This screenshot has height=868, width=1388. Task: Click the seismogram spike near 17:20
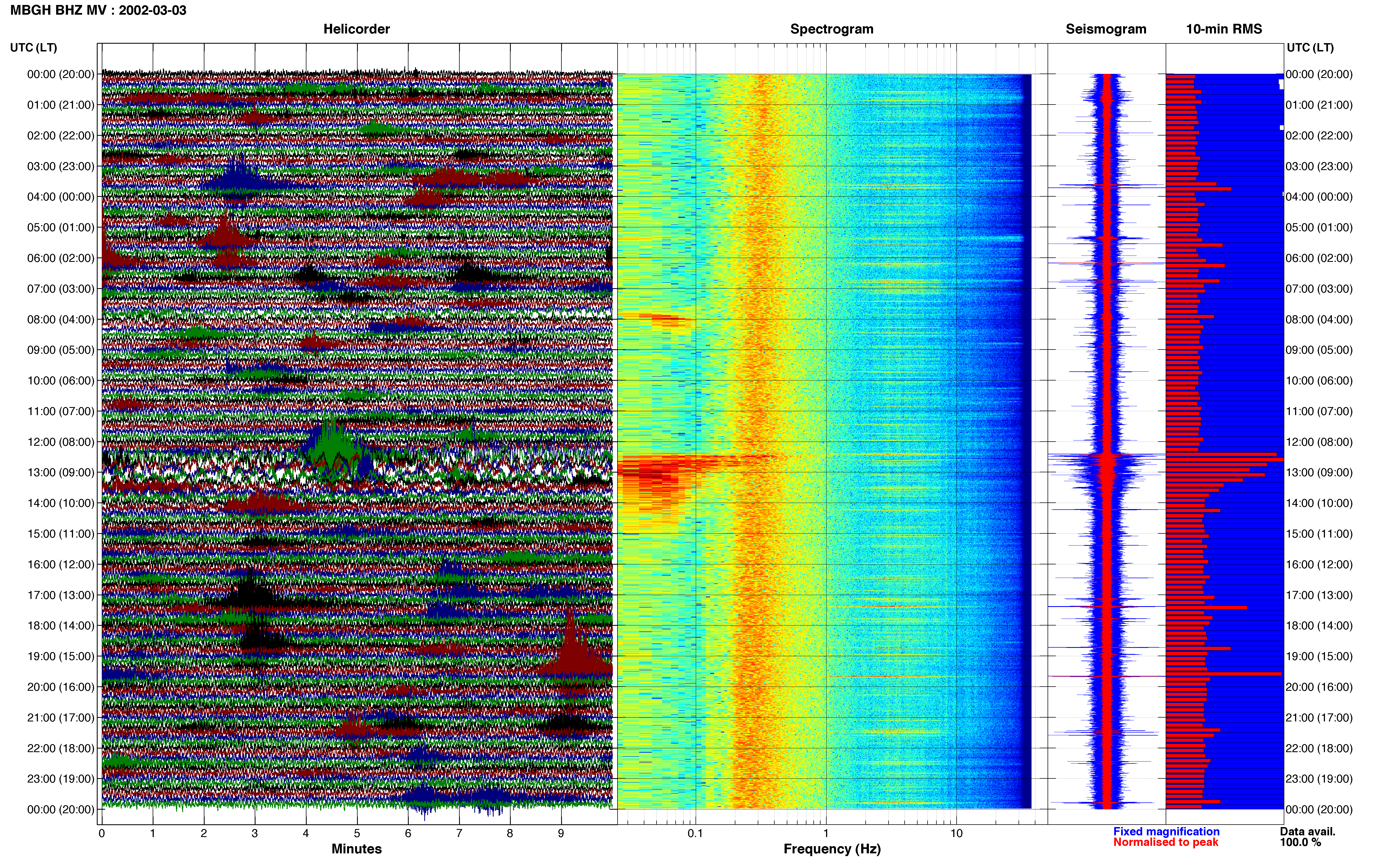click(x=1106, y=607)
